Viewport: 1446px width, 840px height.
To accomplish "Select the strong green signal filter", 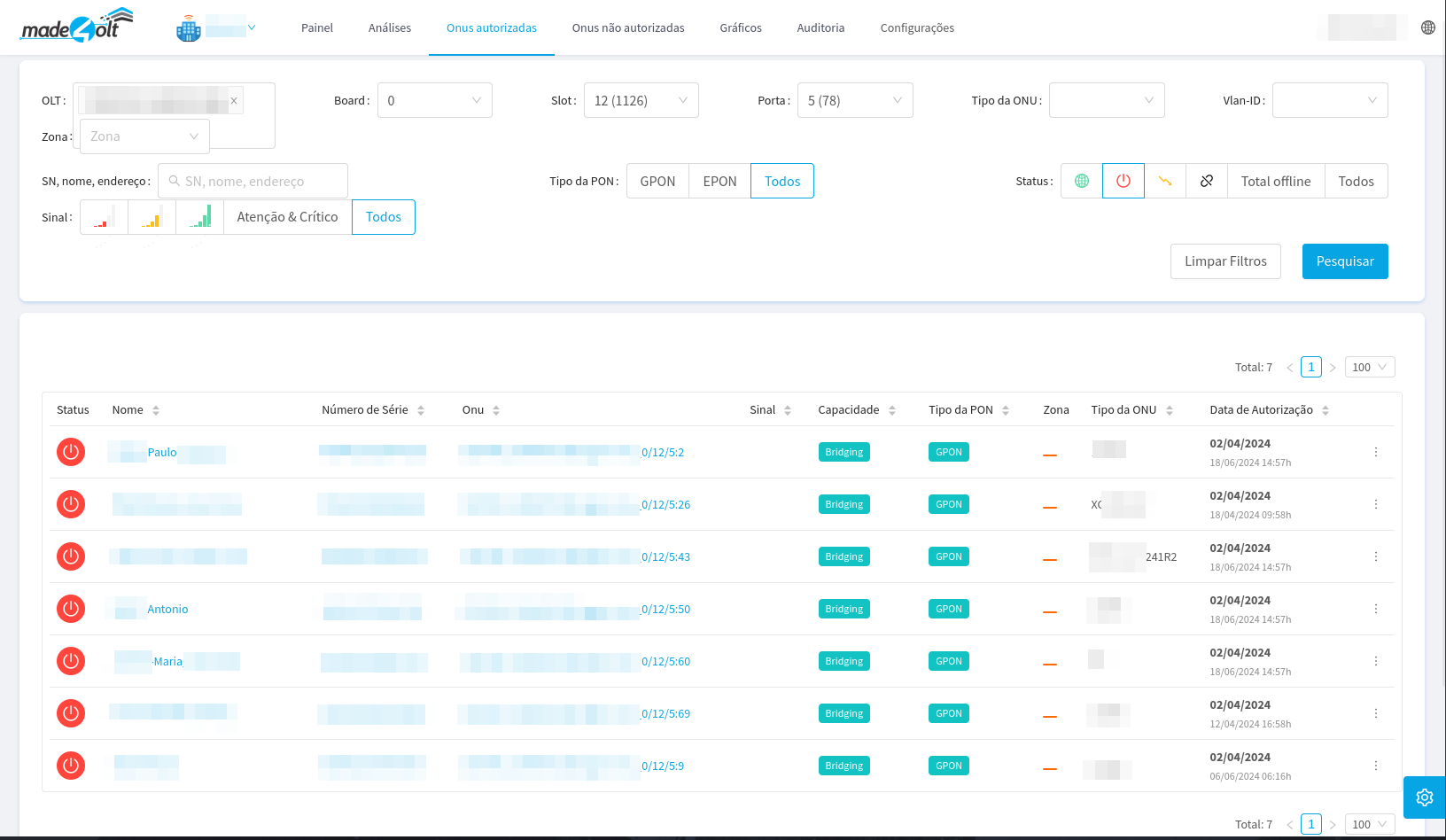I will coord(200,217).
